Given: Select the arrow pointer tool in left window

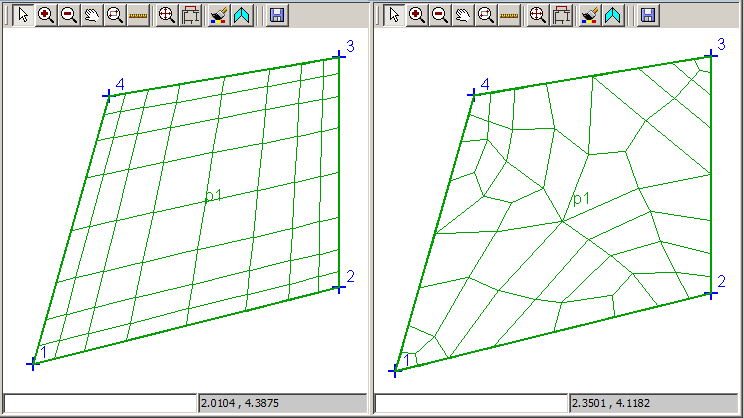Looking at the screenshot, I should pyautogui.click(x=23, y=15).
